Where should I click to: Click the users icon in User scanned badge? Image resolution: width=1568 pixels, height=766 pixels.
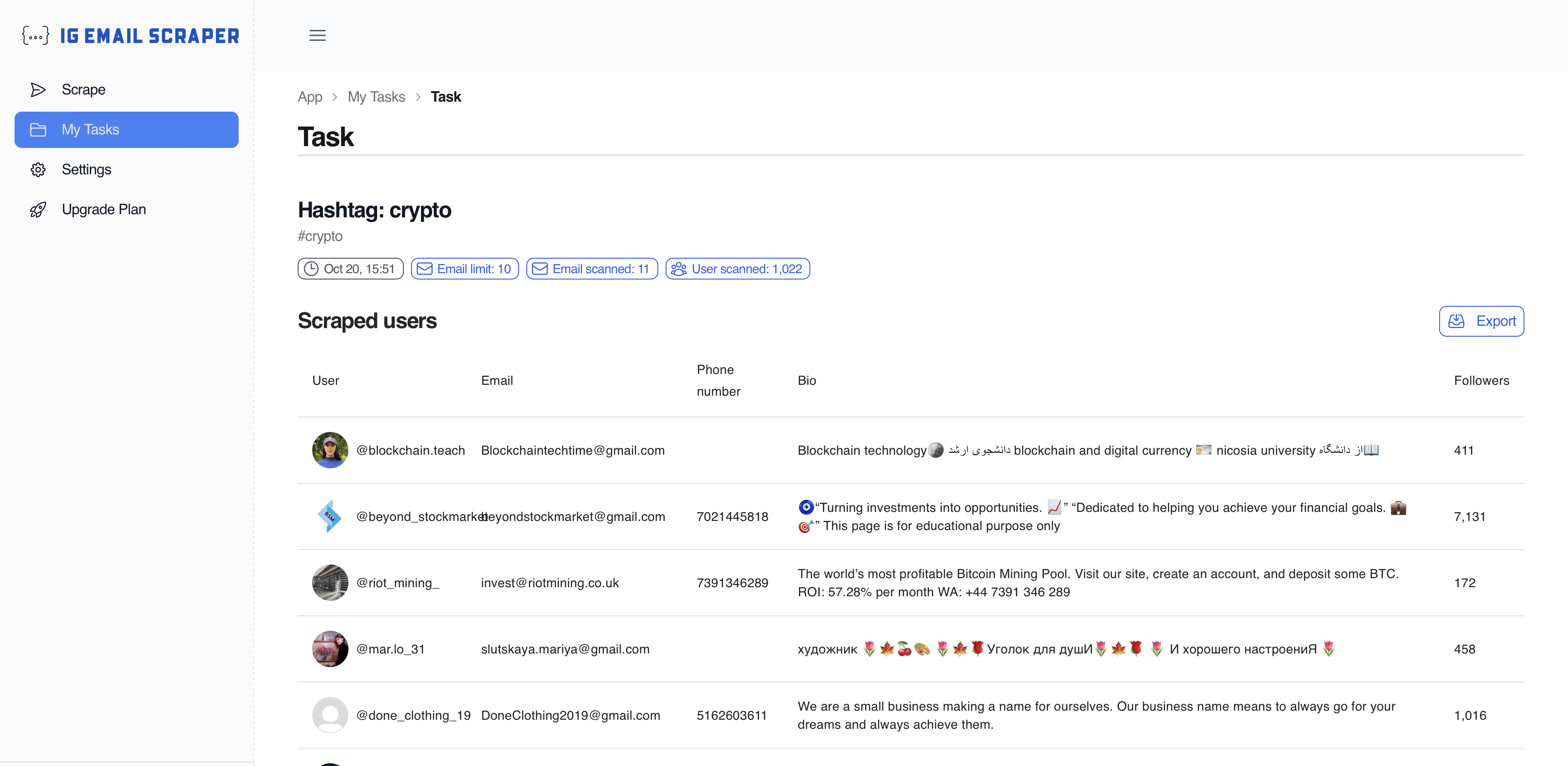[x=679, y=269]
